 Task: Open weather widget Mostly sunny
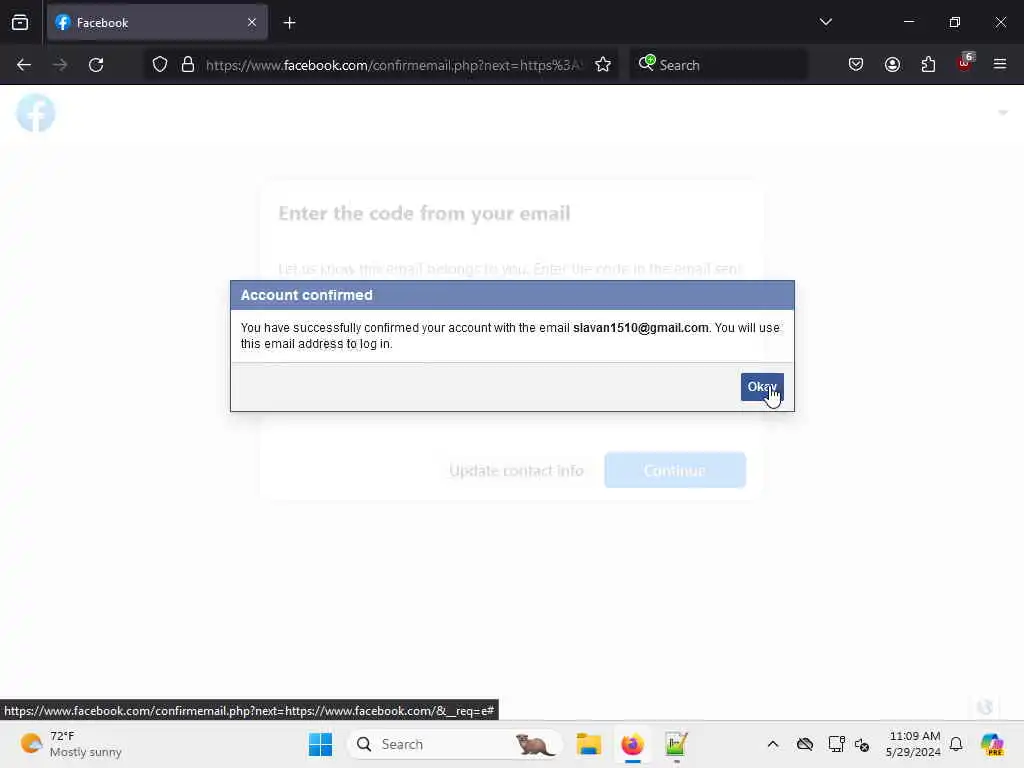click(x=71, y=744)
